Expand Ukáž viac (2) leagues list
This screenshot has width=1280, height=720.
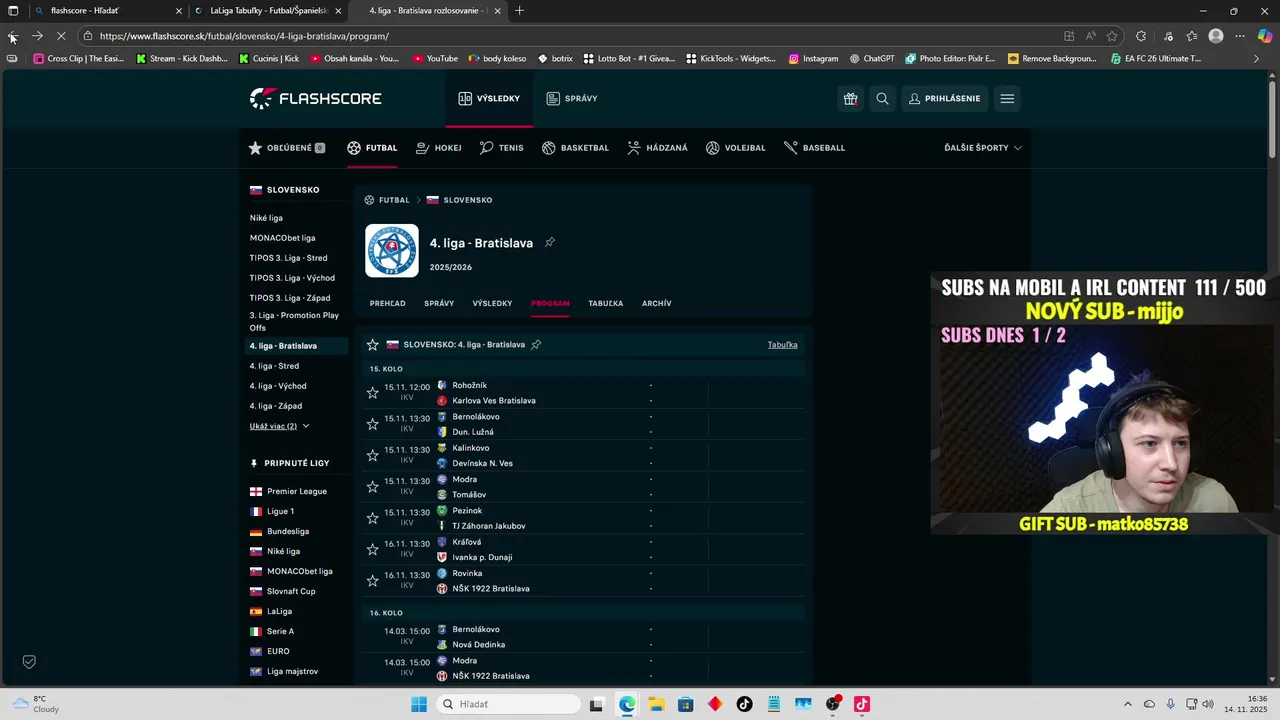click(x=279, y=426)
